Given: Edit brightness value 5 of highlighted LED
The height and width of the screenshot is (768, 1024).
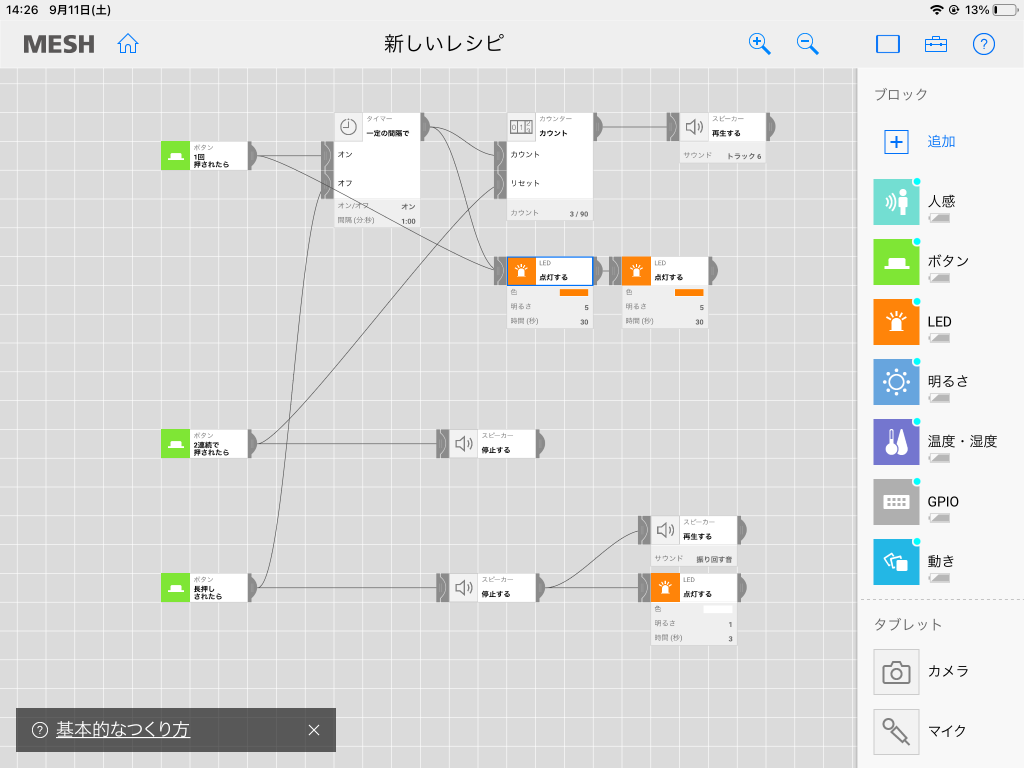Looking at the screenshot, I should [586, 308].
